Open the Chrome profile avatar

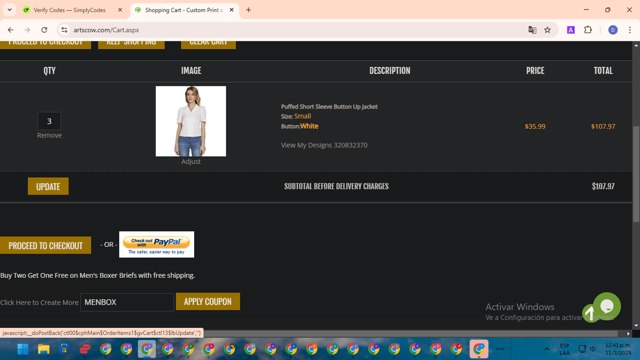(613, 30)
